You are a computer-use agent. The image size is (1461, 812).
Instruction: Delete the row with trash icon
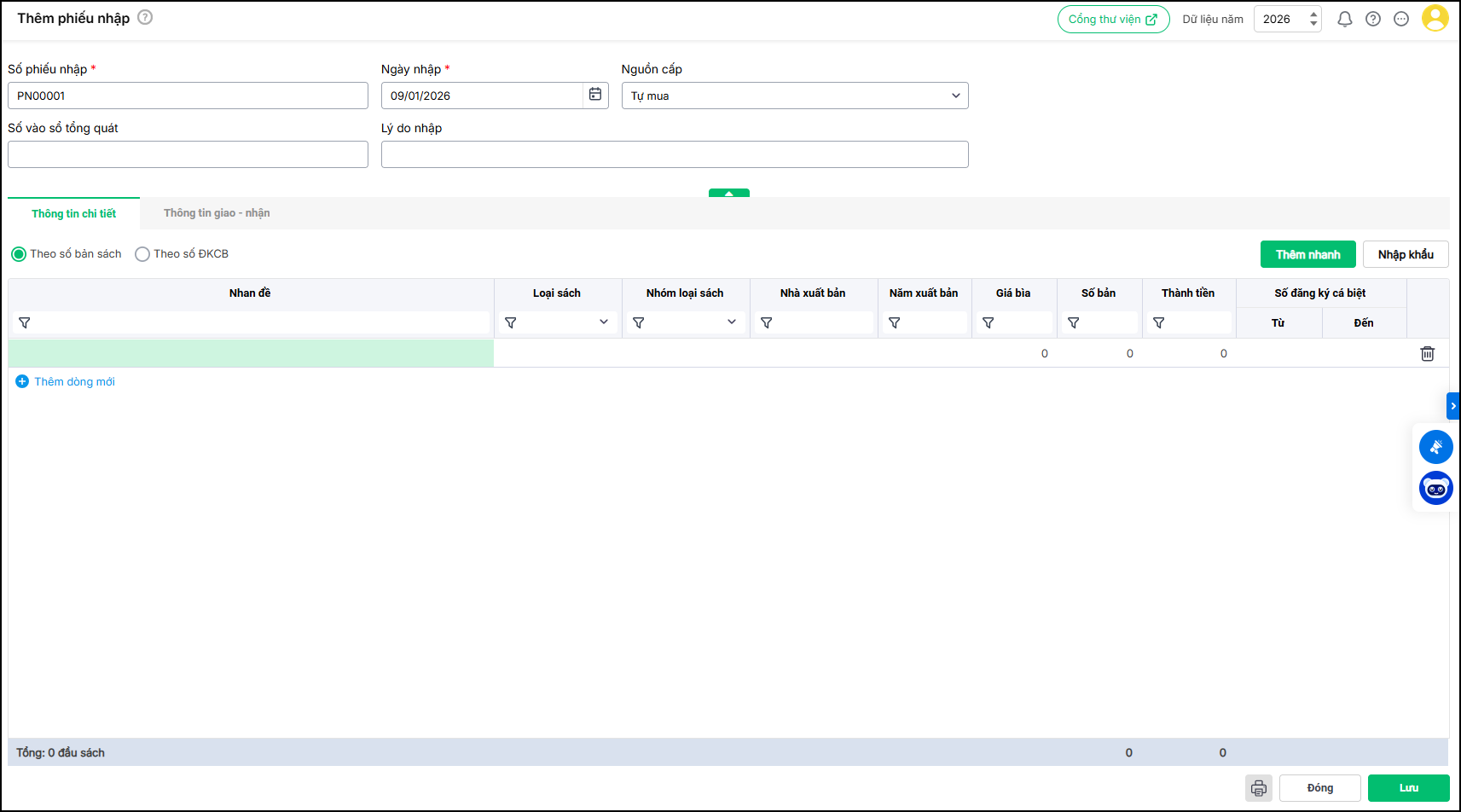pos(1427,353)
